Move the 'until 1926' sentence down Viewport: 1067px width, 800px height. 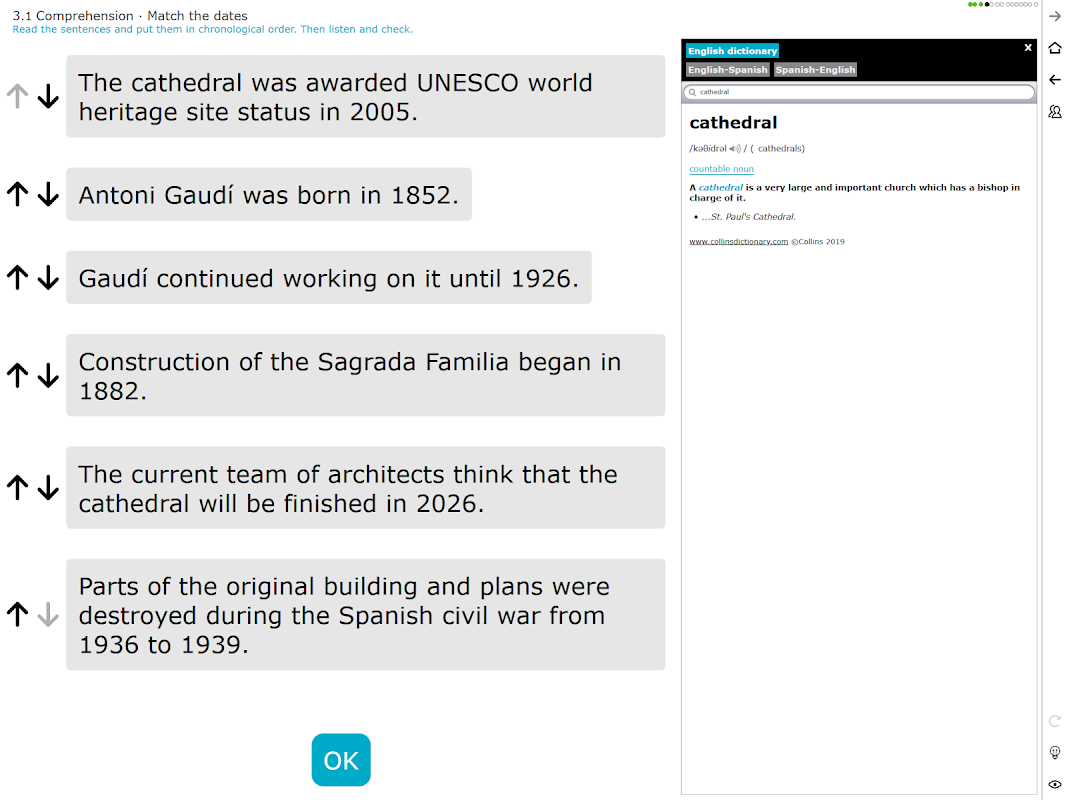48,278
